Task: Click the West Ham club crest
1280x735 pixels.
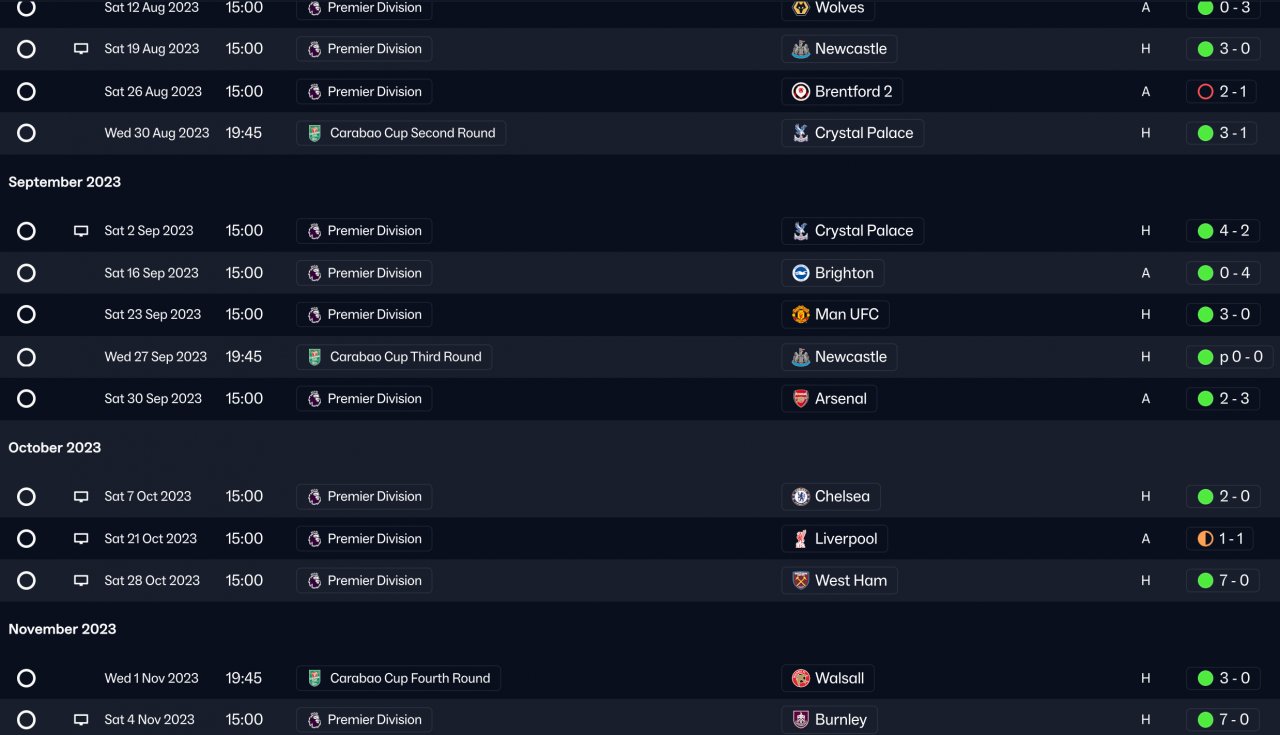Action: click(800, 580)
